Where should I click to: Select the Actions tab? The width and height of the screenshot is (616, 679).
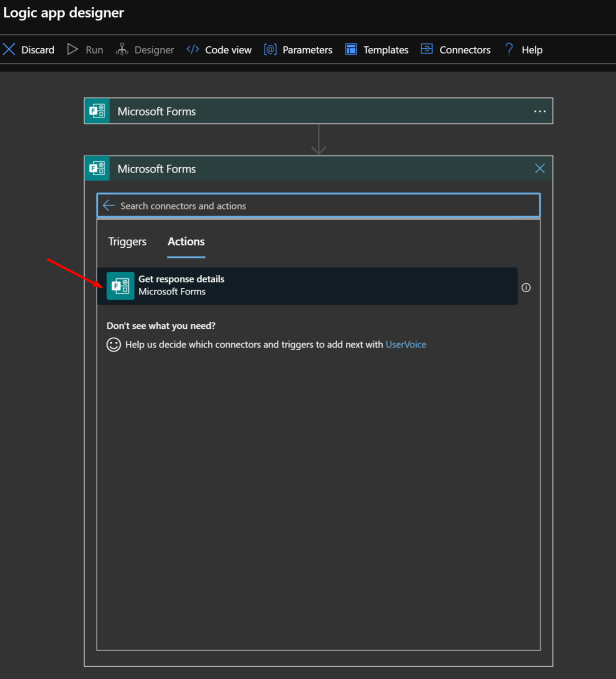(x=186, y=242)
